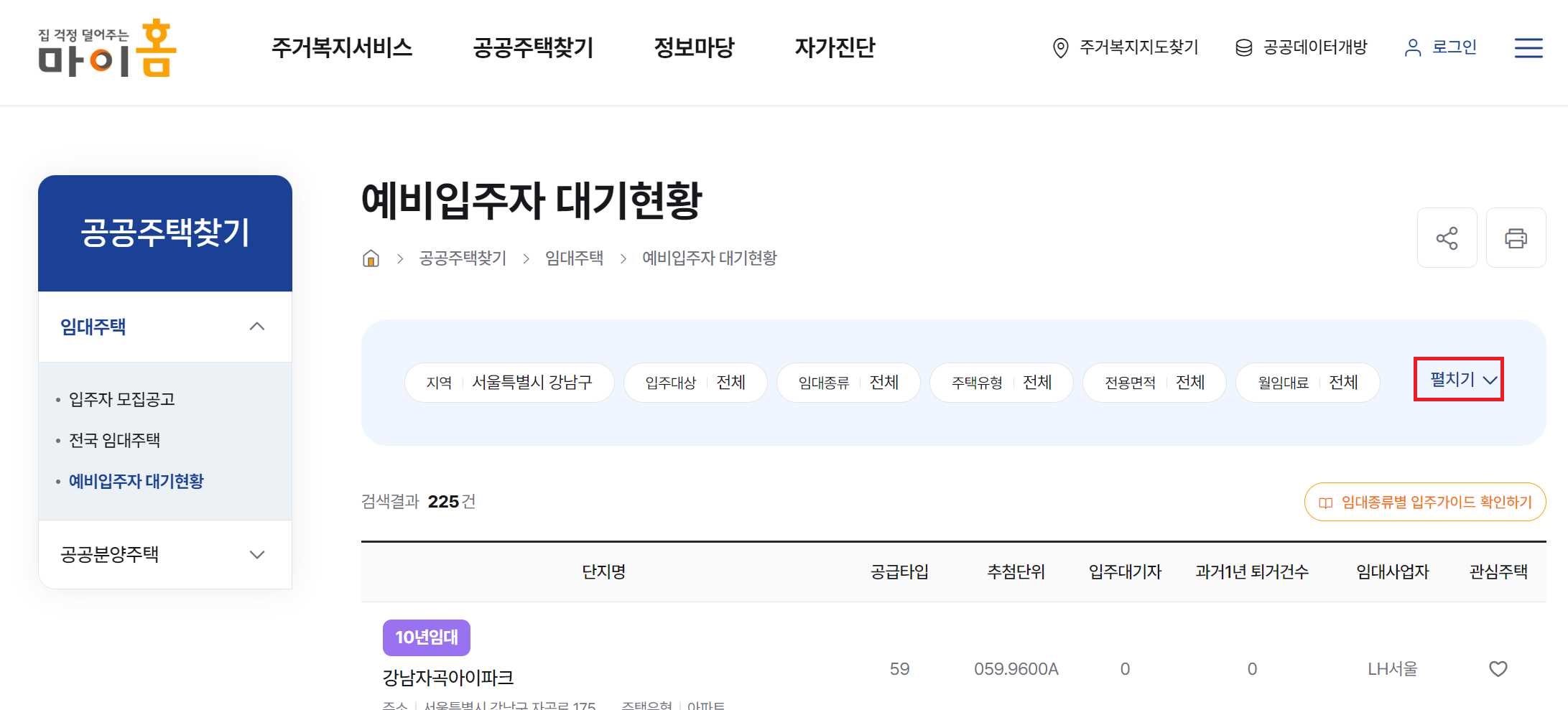This screenshot has height=710, width=1568.
Task: Click the map pin icon for 주거복지지도찾기
Action: 1060,48
